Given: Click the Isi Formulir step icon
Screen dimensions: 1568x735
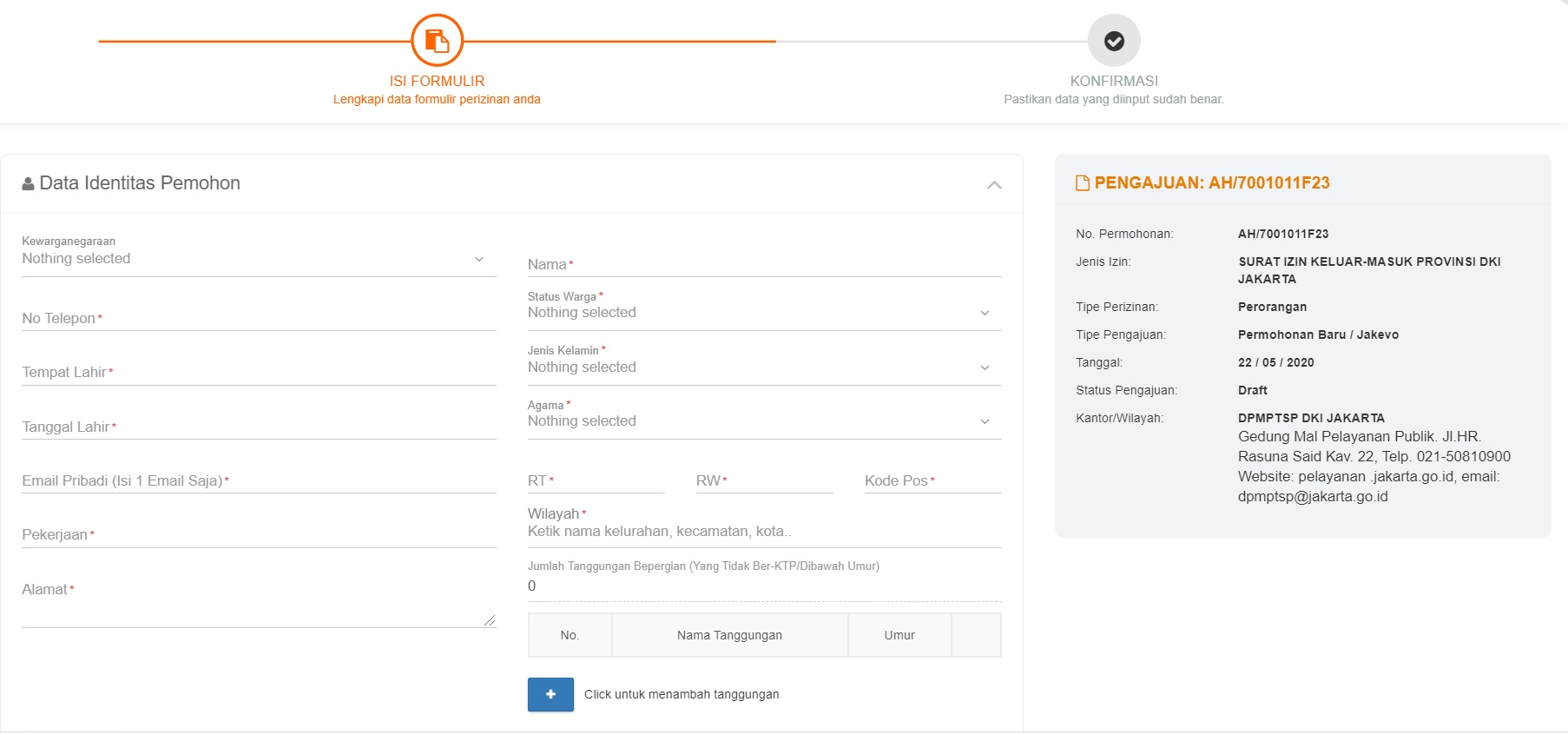Looking at the screenshot, I should 437,40.
